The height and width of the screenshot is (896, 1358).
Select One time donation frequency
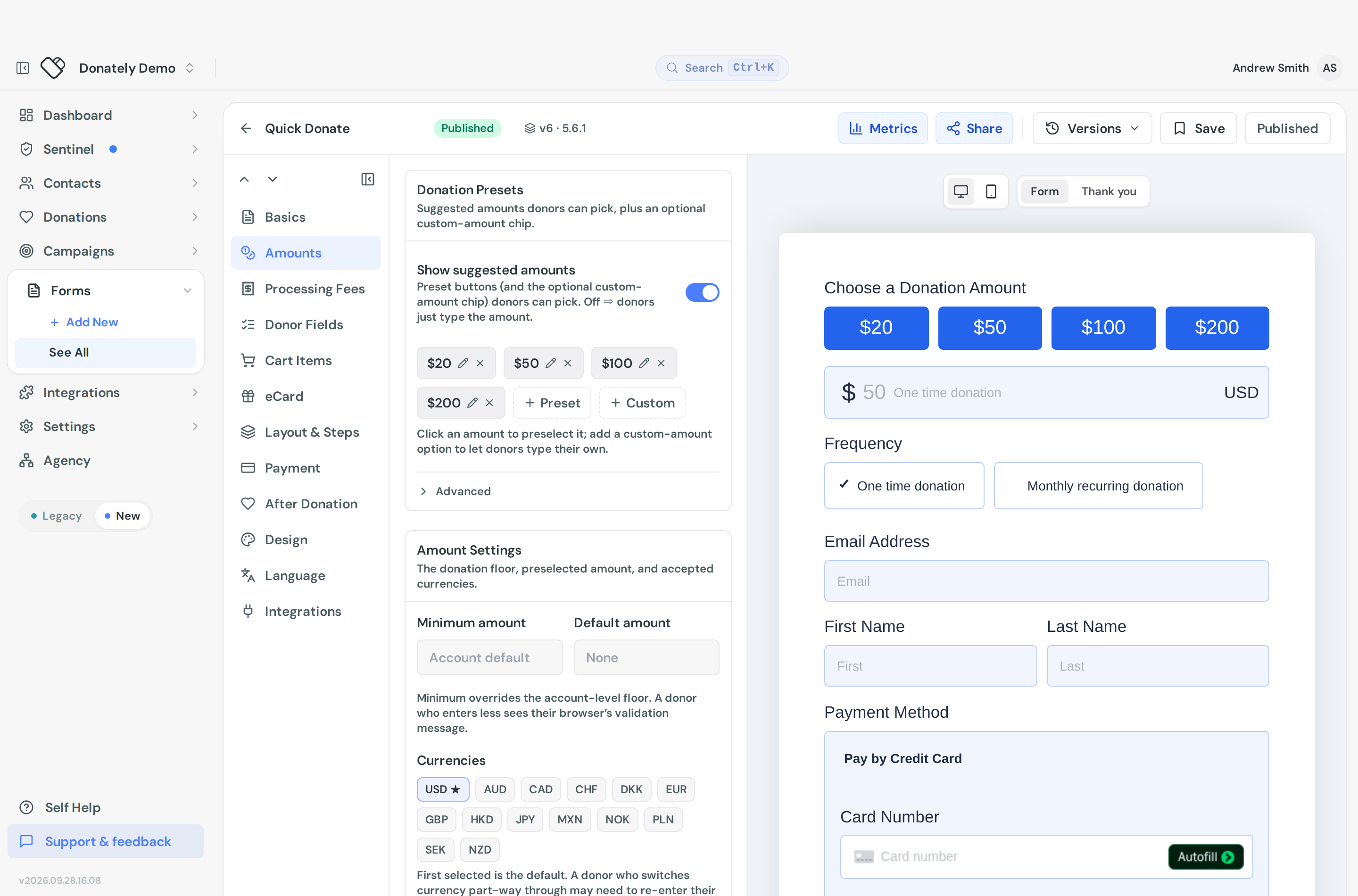tap(904, 486)
